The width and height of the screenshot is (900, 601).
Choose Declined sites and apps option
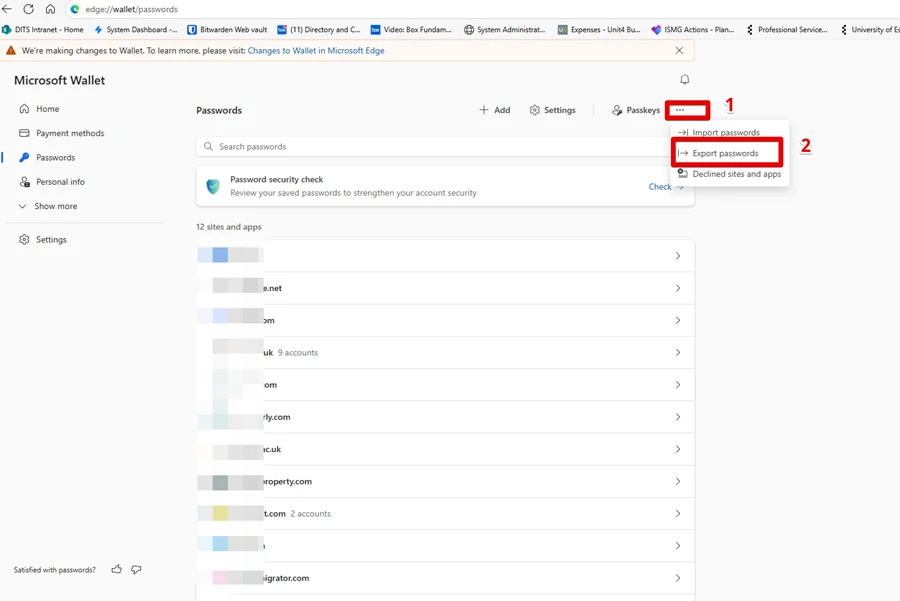click(736, 174)
